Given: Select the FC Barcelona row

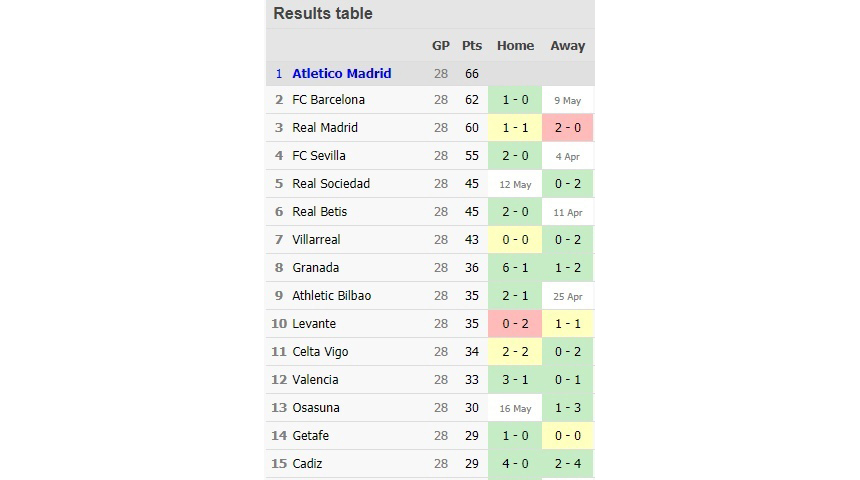Looking at the screenshot, I should 430,100.
